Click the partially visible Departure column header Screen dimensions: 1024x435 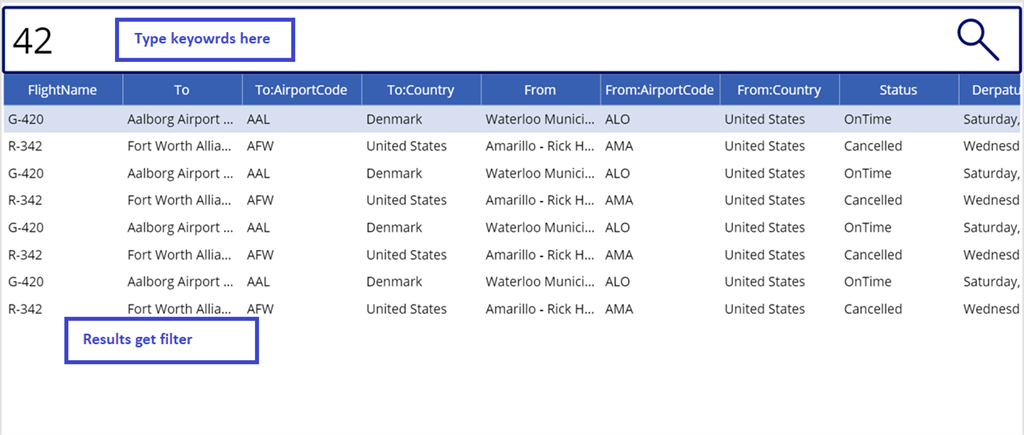coord(990,90)
